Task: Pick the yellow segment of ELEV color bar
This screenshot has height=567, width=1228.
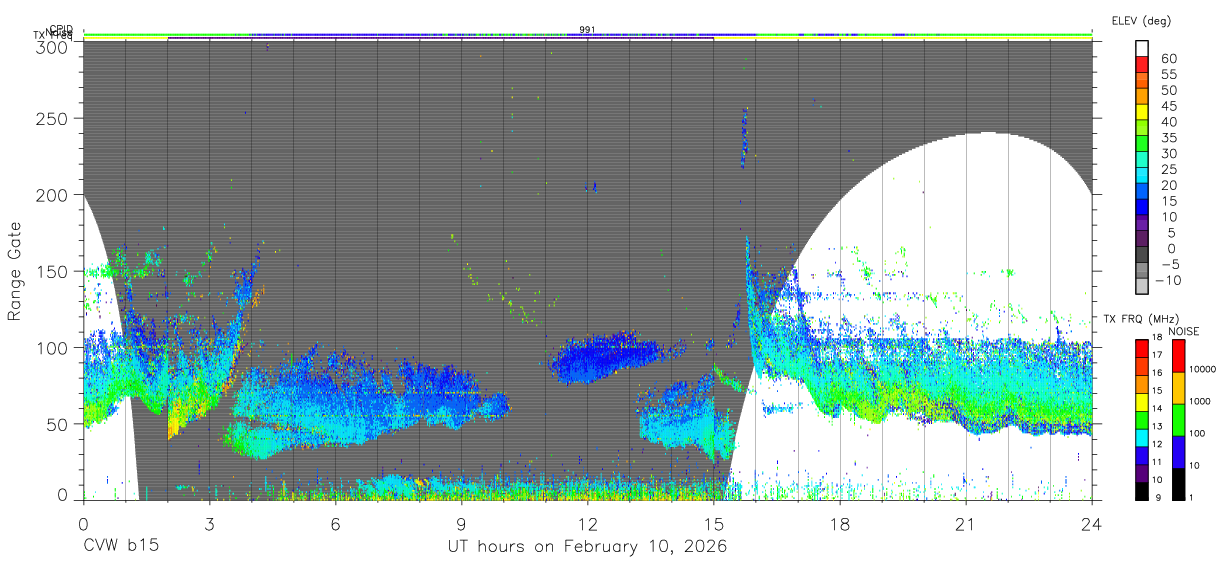Action: 1142,110
